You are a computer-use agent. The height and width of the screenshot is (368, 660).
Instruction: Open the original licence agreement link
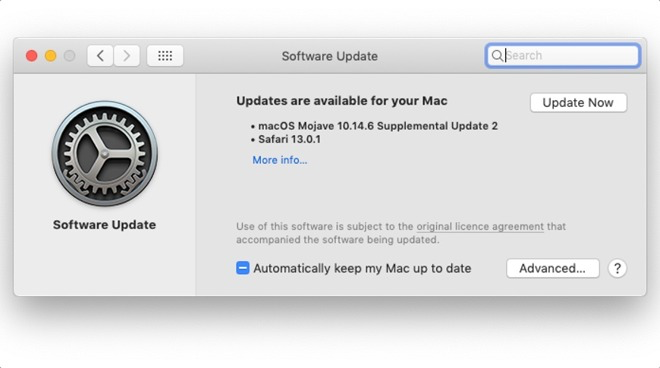(x=480, y=227)
